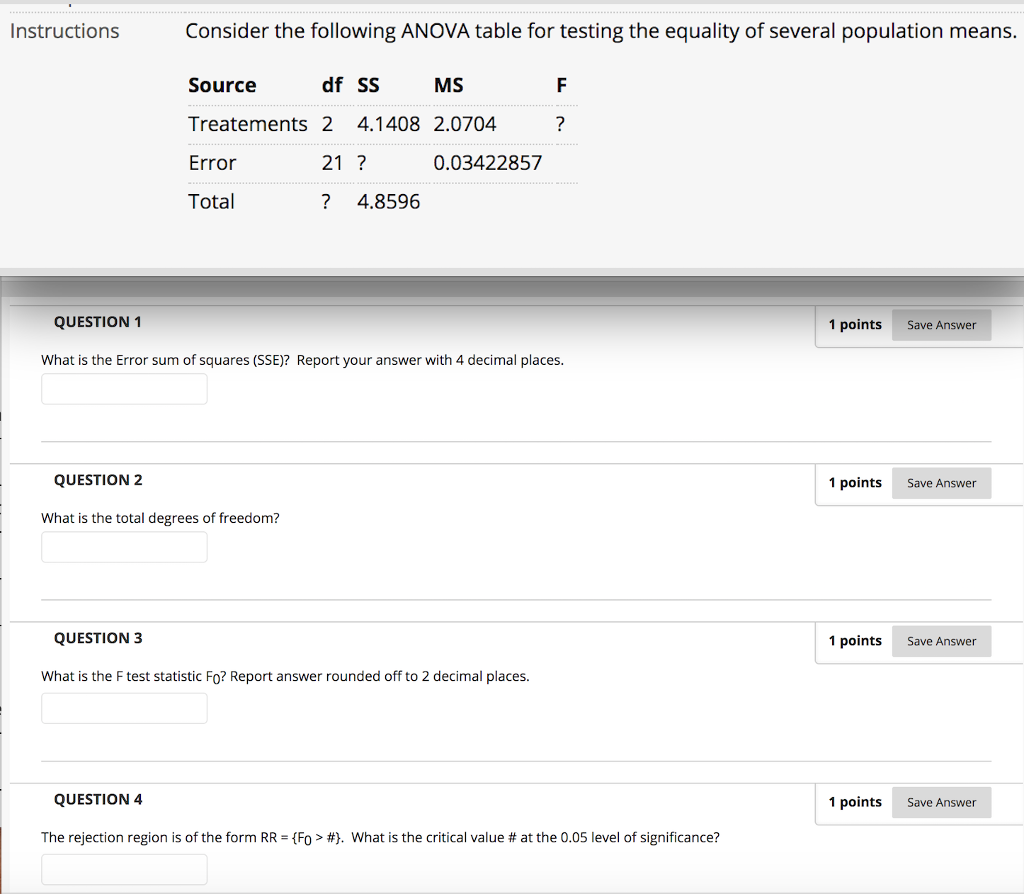The width and height of the screenshot is (1024, 894).
Task: Click Save Answer for Question 1
Action: [941, 325]
